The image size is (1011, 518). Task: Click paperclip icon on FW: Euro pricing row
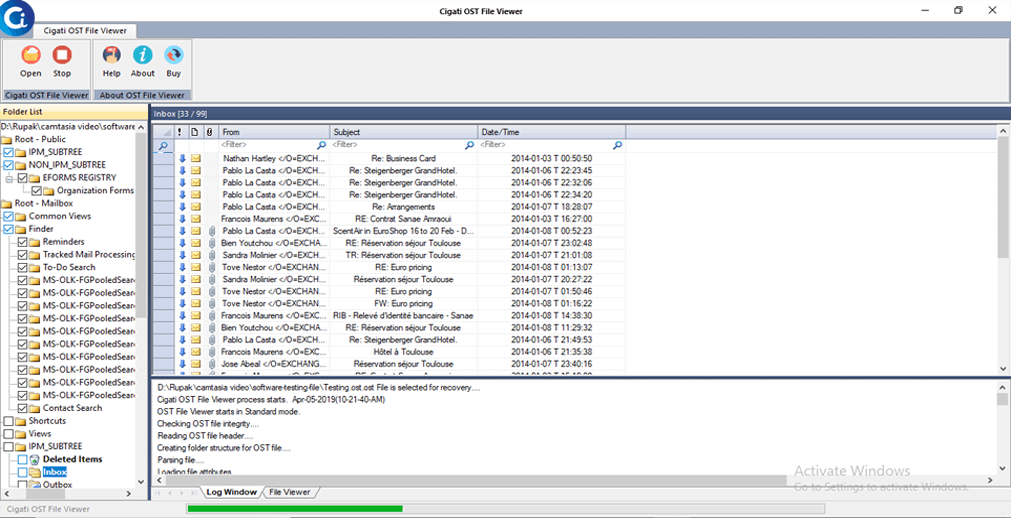pos(211,303)
